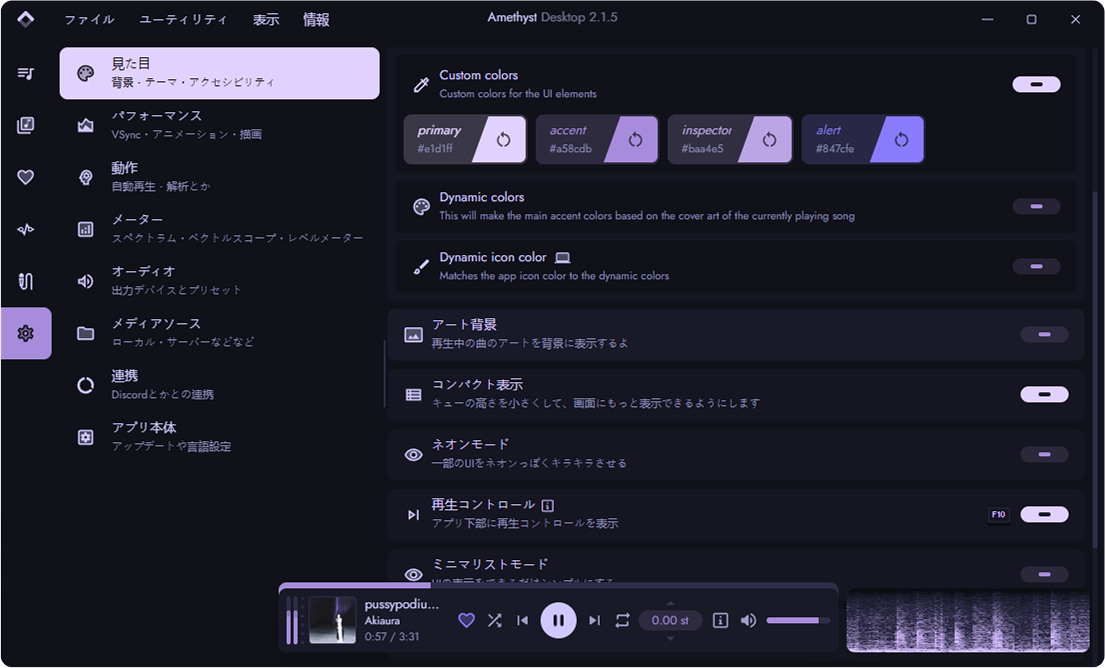Viewport: 1105px width, 668px height.
Task: Toggle repeat mode in the playback bar
Action: click(x=622, y=620)
